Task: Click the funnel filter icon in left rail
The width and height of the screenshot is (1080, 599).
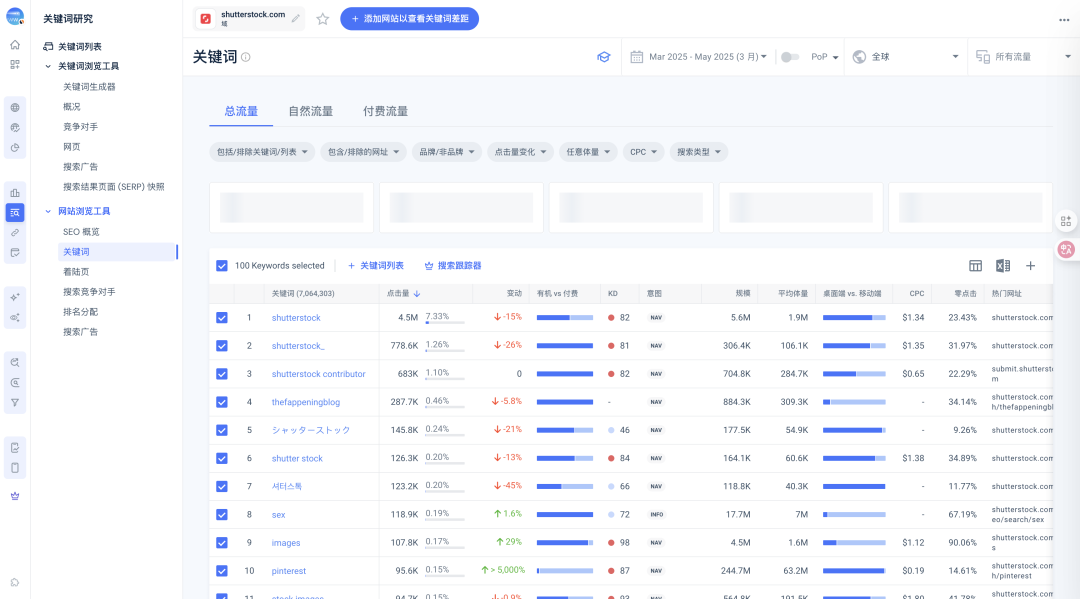Action: 14,403
